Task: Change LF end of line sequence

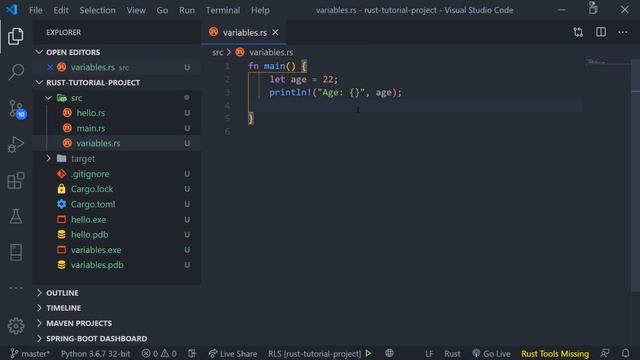Action: click(x=429, y=353)
